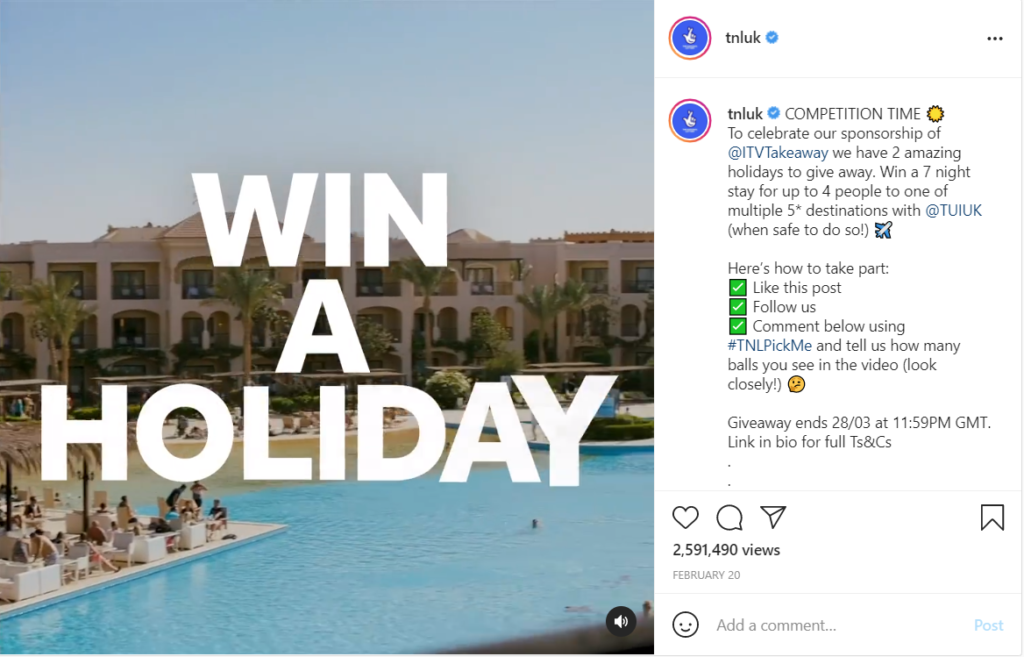This screenshot has width=1024, height=657.
Task: Click the verified badge next to header tnluk
Action: [x=772, y=37]
